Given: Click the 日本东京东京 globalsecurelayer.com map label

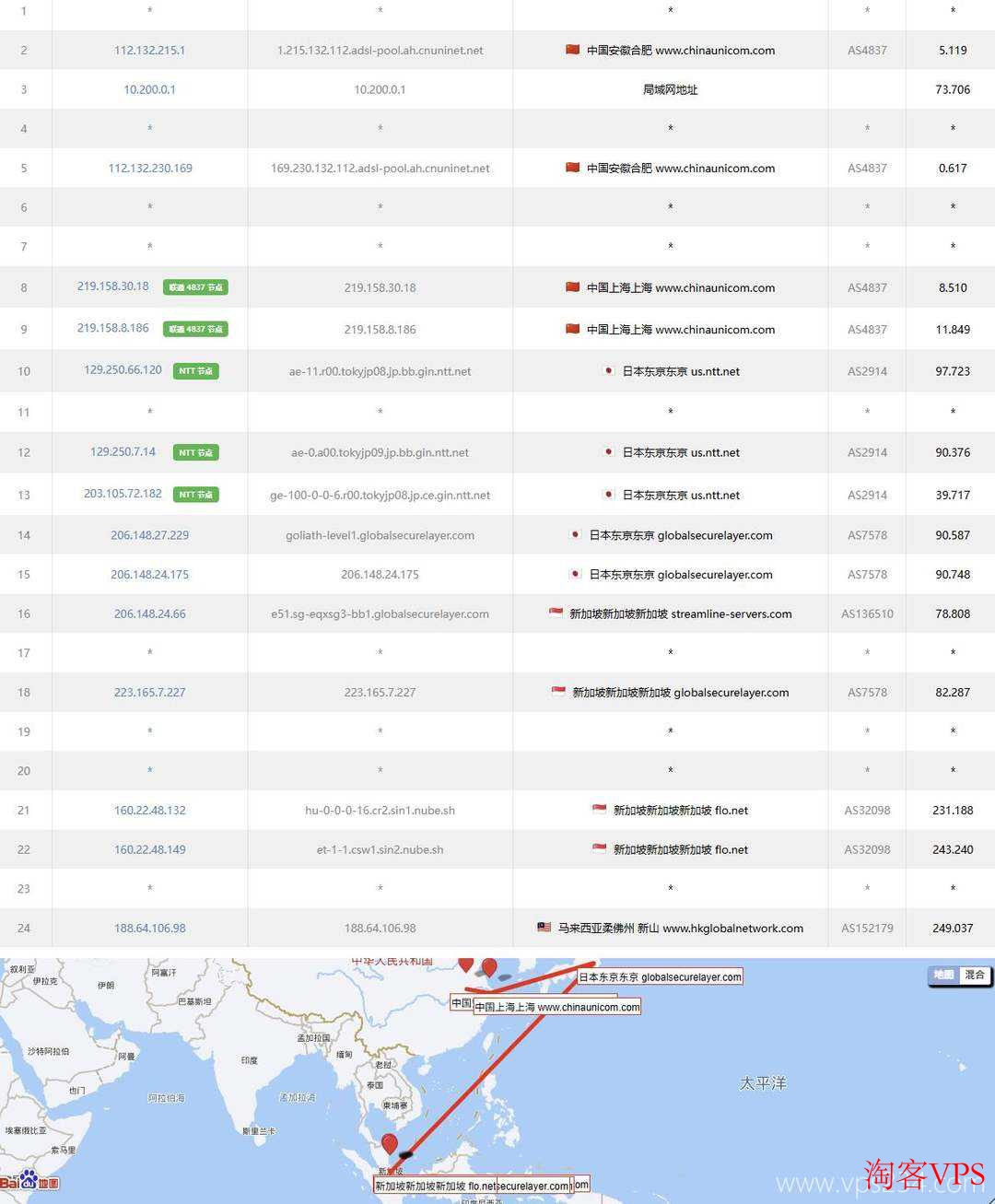Looking at the screenshot, I should (660, 976).
